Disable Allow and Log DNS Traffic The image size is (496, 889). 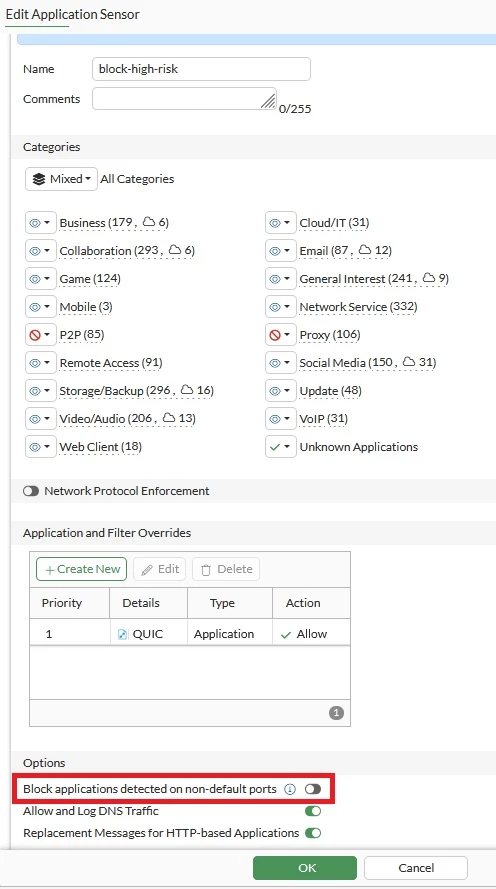(313, 811)
